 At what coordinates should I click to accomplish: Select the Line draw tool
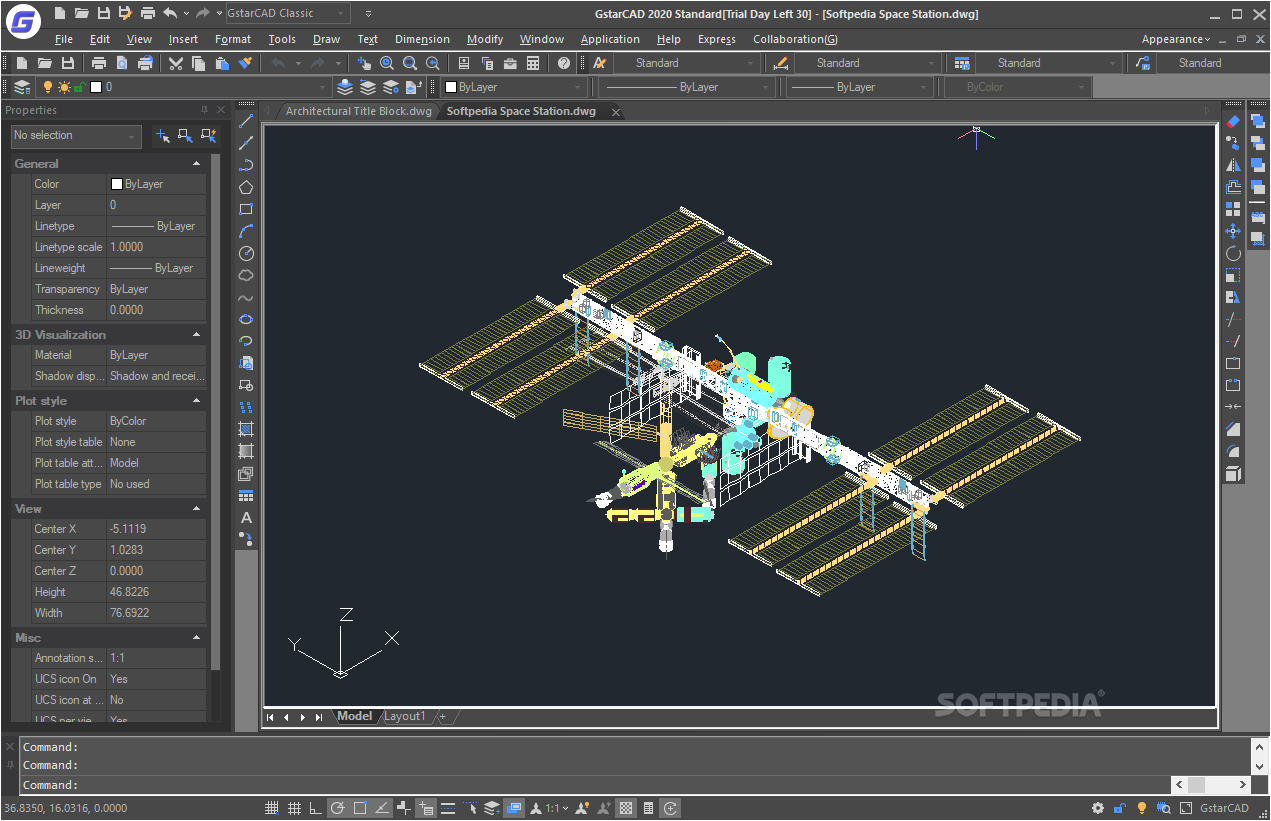pos(246,121)
